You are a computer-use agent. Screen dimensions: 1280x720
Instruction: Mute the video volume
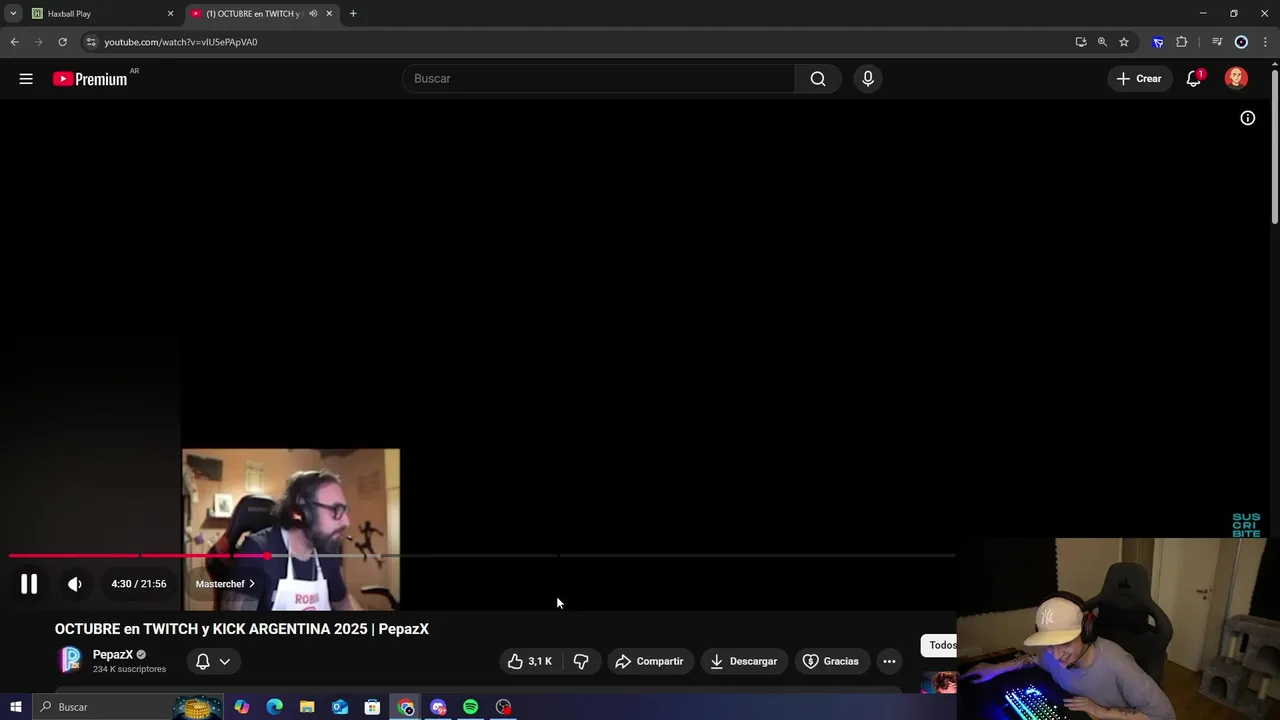point(75,584)
